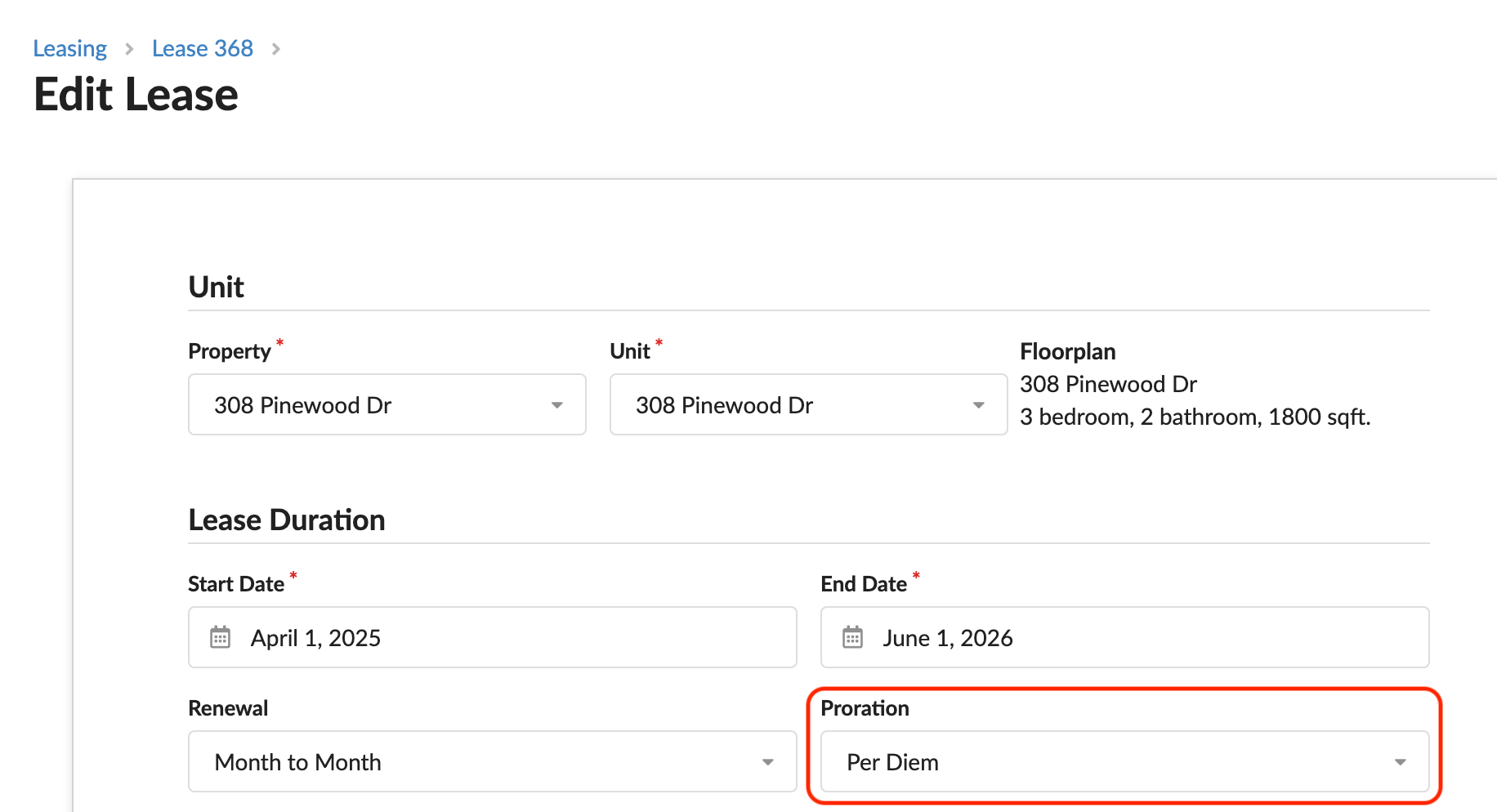Select the Start Date field April 1, 2025
The image size is (1497, 812).
point(493,637)
